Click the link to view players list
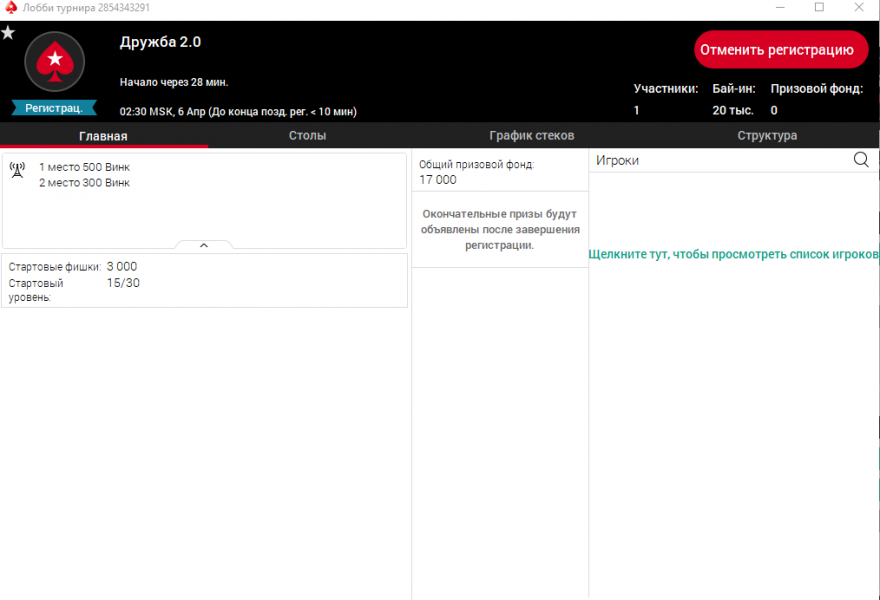Screen dimensions: 880x600 point(734,255)
